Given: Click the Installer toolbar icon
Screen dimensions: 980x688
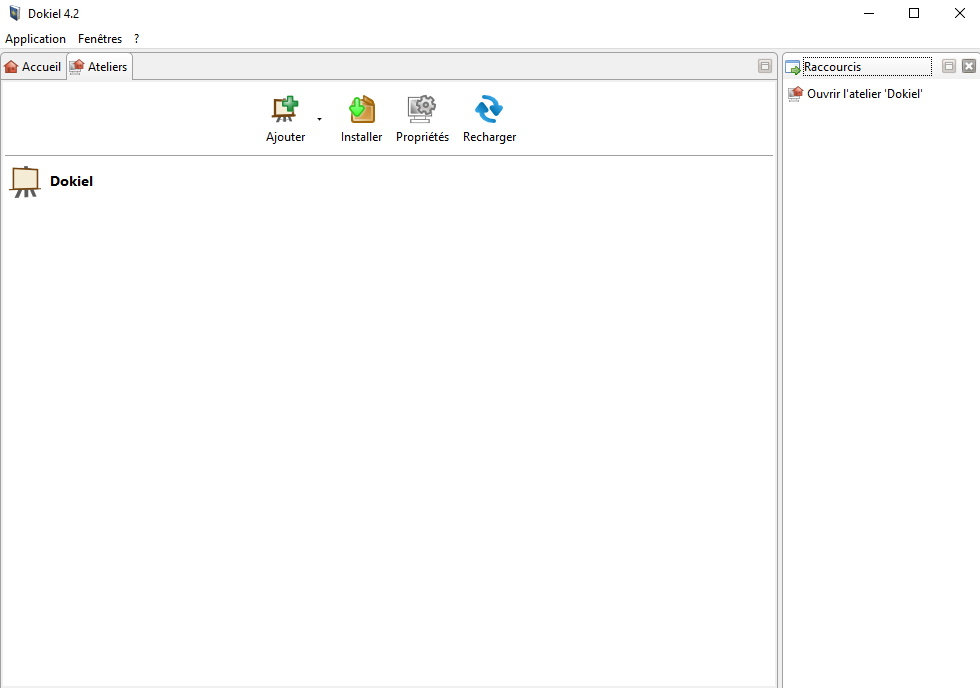Looking at the screenshot, I should 361,110.
